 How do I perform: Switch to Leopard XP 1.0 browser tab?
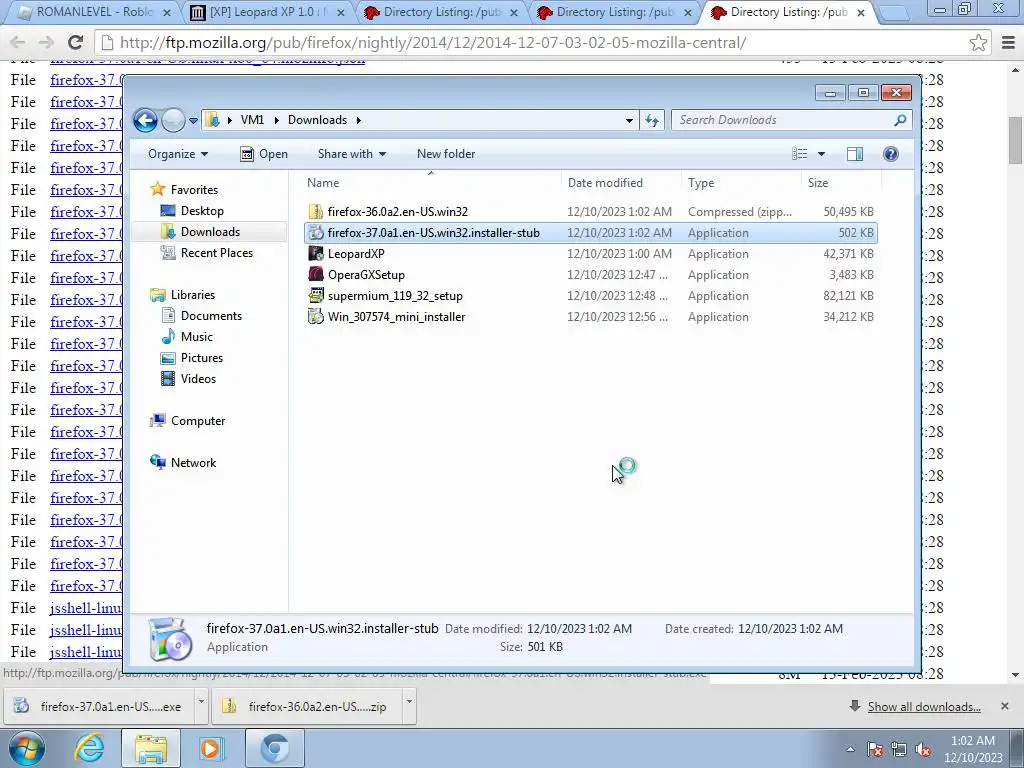[x=268, y=12]
